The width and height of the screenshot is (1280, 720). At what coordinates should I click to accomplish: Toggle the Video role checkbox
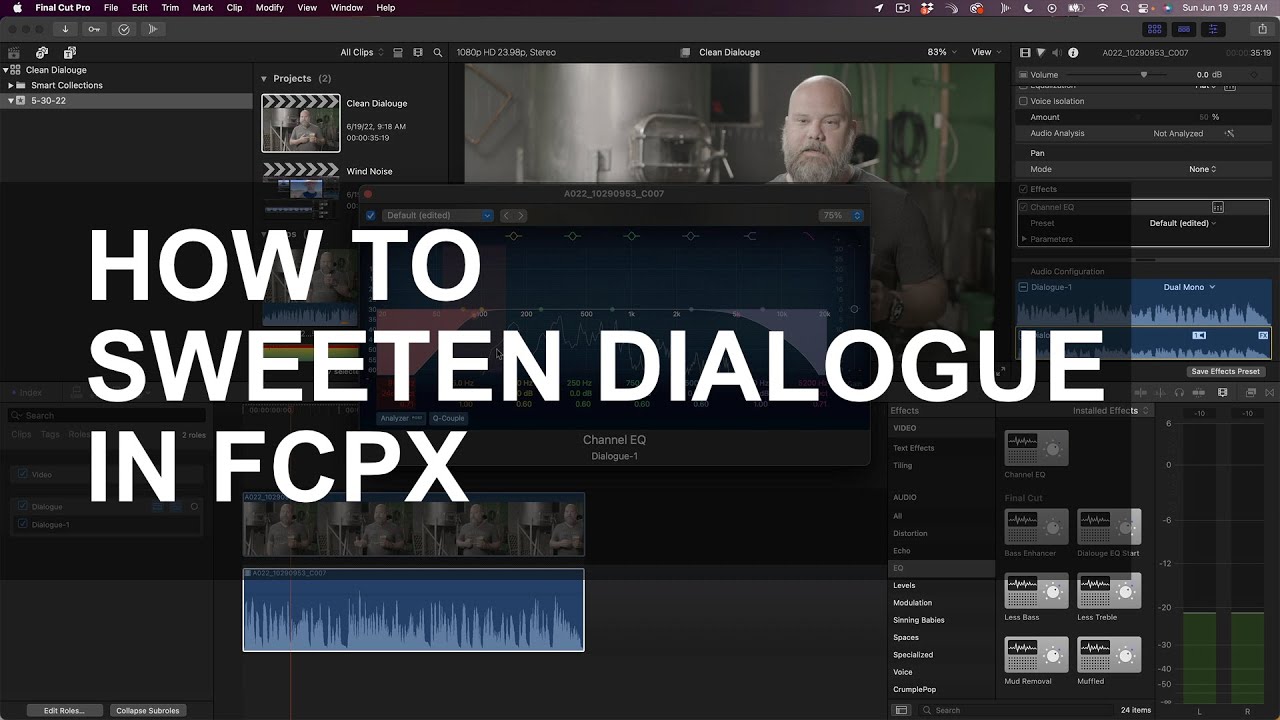coord(23,474)
